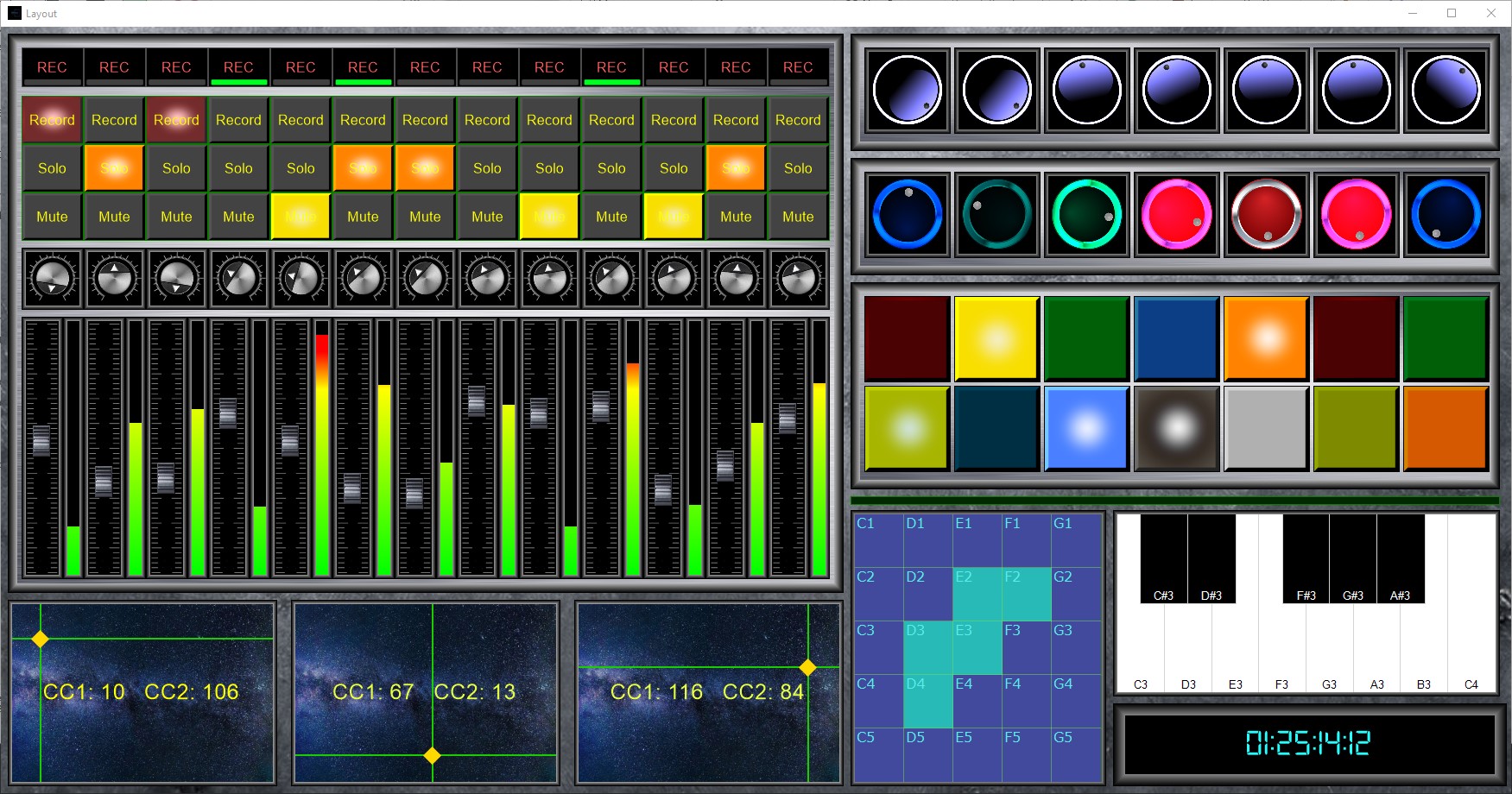Image resolution: width=1512 pixels, height=794 pixels.
Task: Click the last purple gradient knob
Action: tap(1446, 90)
